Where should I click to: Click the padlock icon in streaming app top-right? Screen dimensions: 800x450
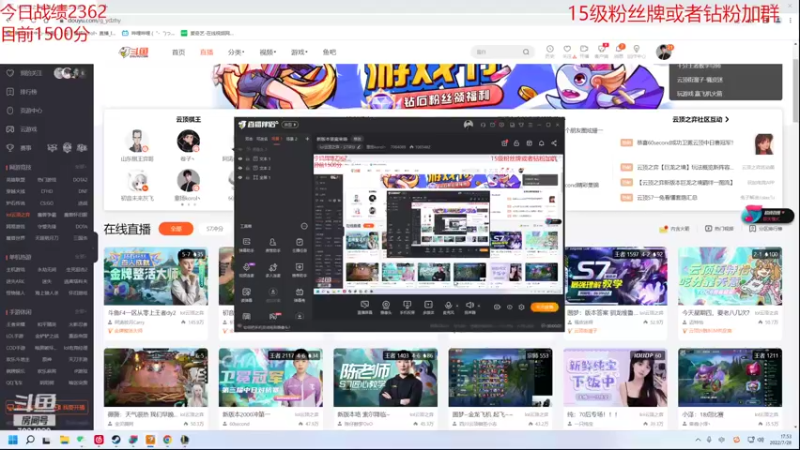click(x=516, y=143)
